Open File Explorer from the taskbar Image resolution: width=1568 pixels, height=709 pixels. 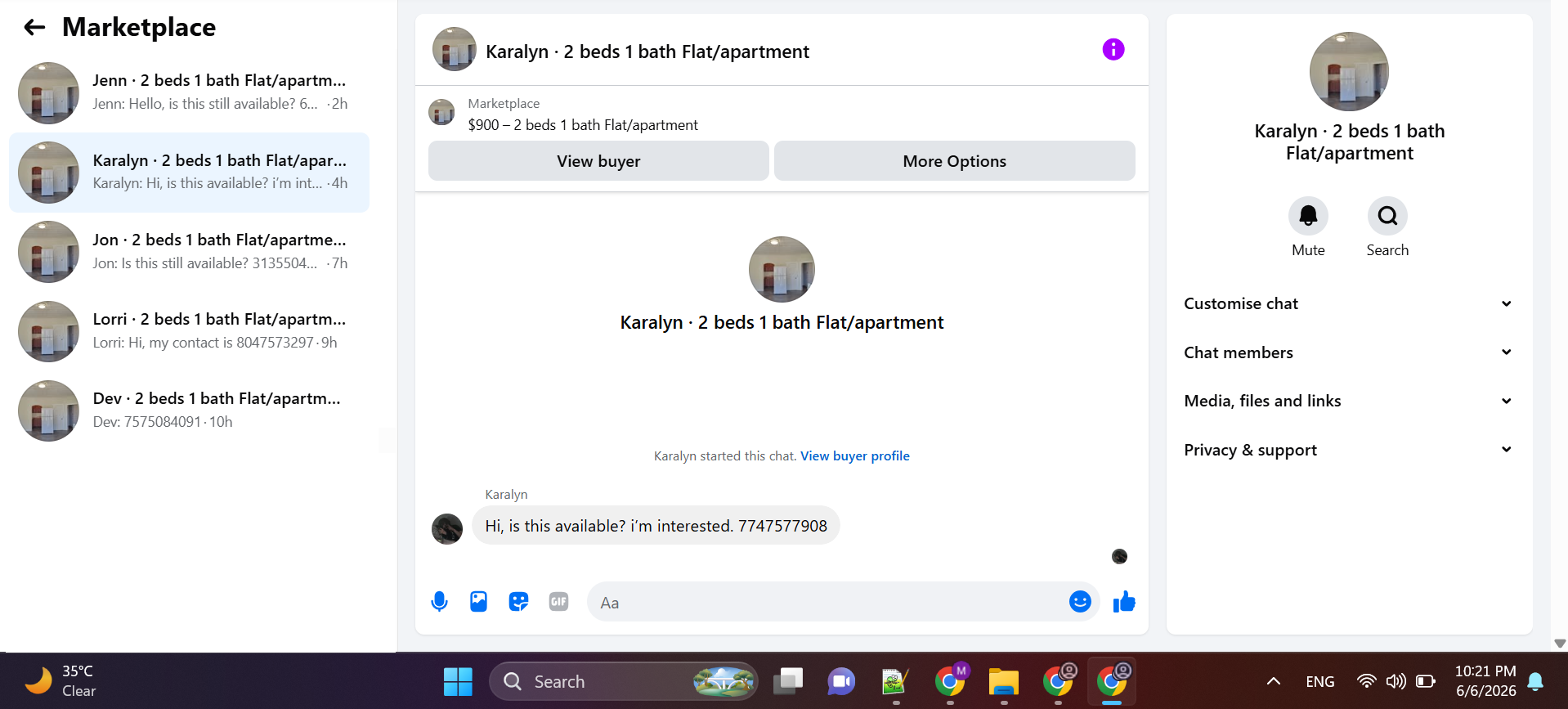1003,681
